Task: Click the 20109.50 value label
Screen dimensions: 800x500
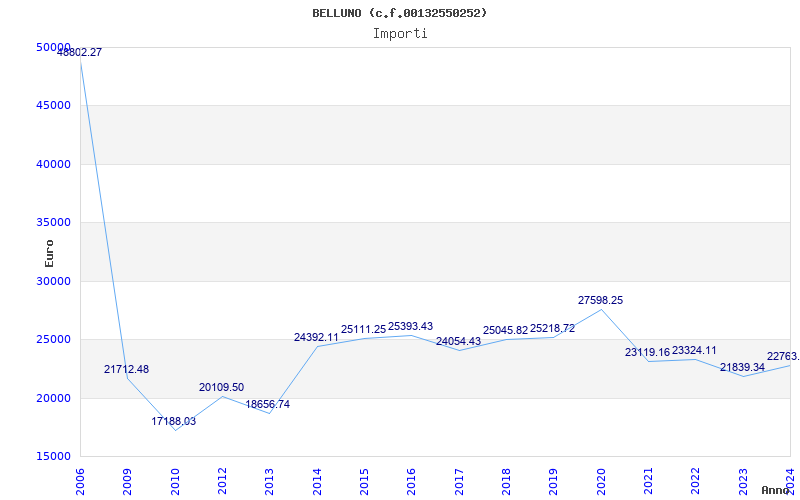Action: pos(221,387)
